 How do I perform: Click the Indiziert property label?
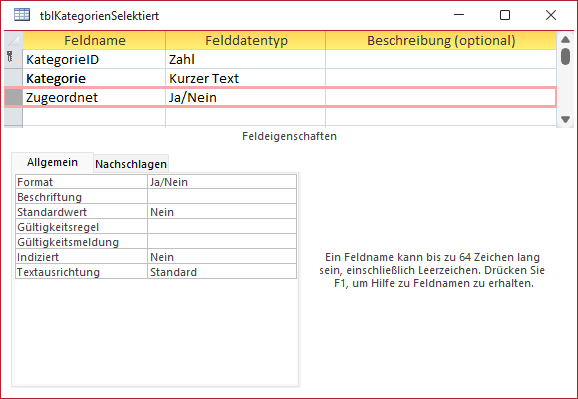tap(81, 257)
